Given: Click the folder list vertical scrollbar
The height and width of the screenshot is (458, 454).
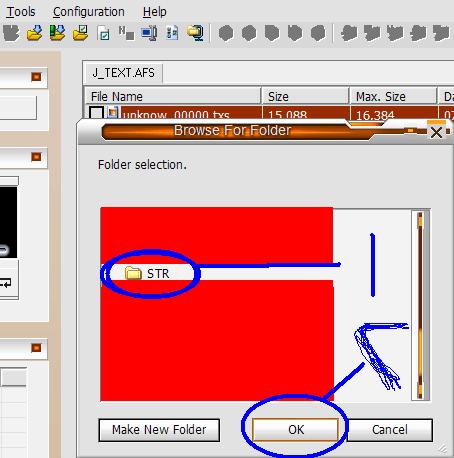Looking at the screenshot, I should 420,305.
